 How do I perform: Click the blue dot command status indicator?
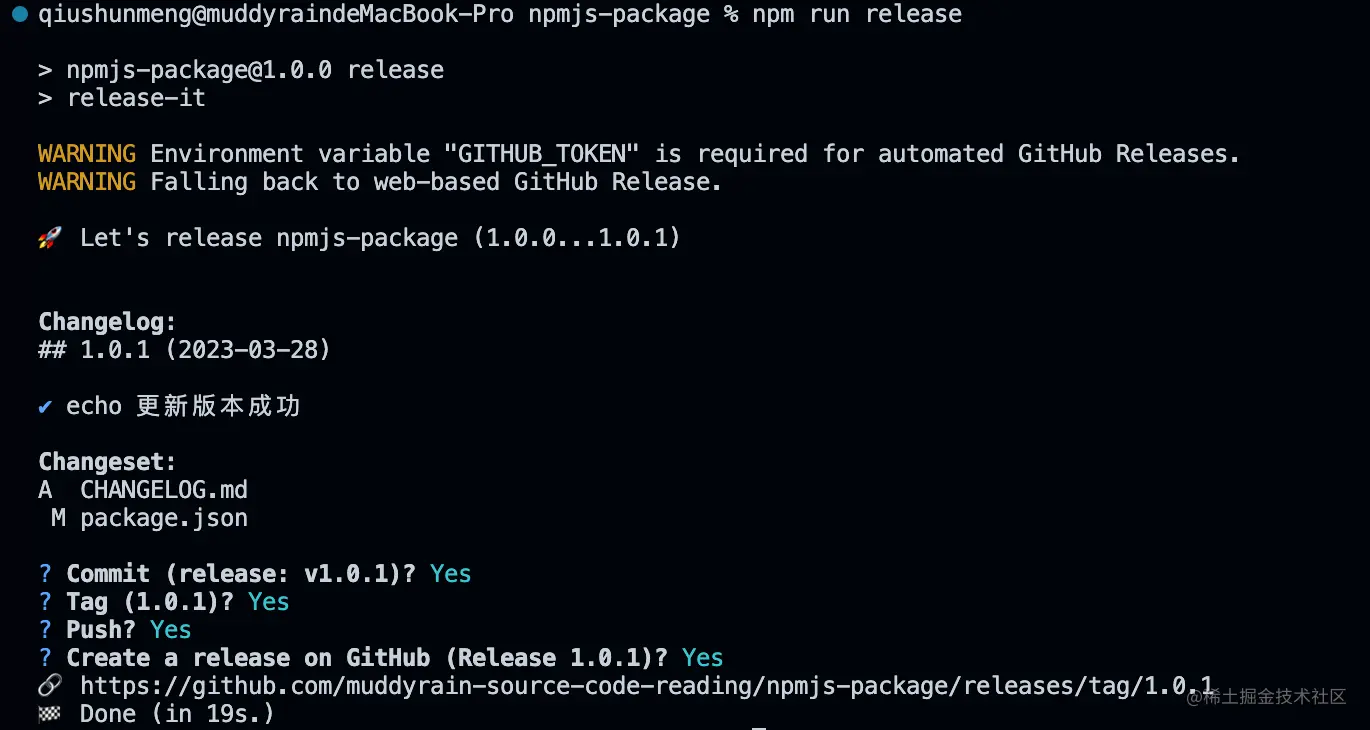(19, 15)
